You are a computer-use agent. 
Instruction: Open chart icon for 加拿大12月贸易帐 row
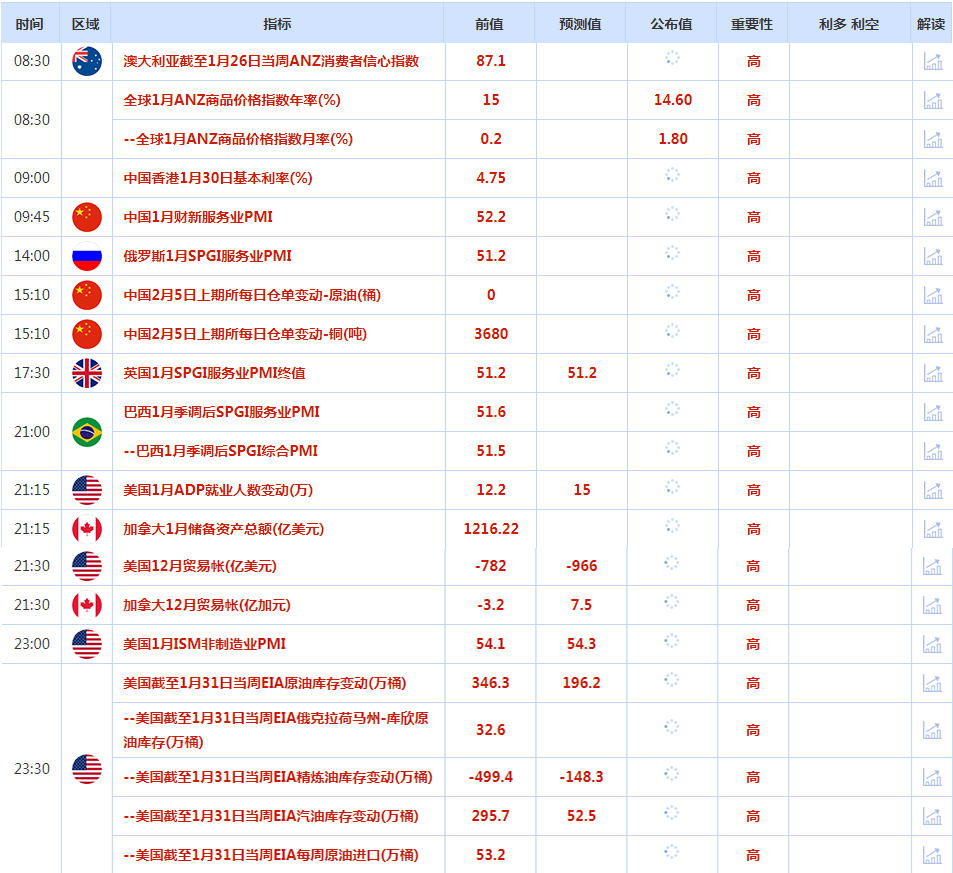932,605
